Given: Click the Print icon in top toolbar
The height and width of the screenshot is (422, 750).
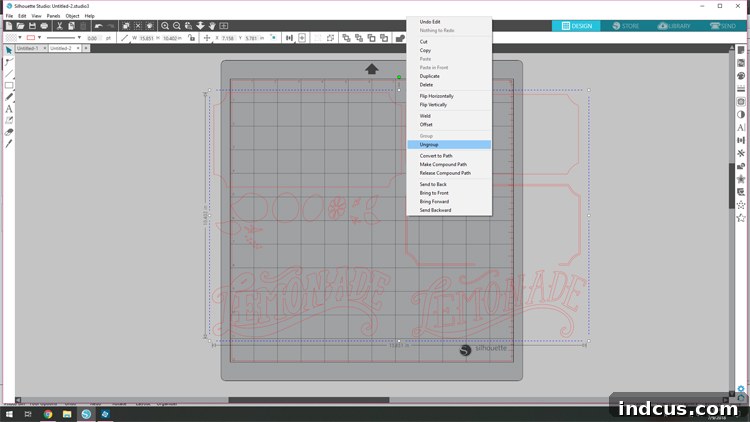Looking at the screenshot, I should point(44,26).
